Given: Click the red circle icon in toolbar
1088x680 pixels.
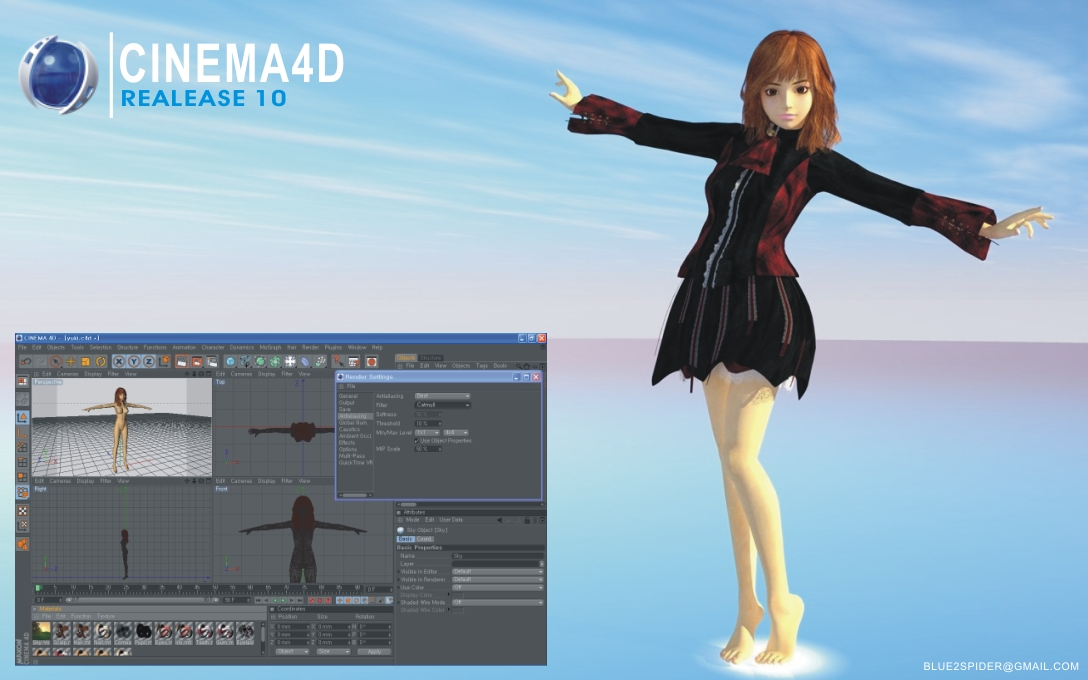Looking at the screenshot, I should tap(372, 362).
